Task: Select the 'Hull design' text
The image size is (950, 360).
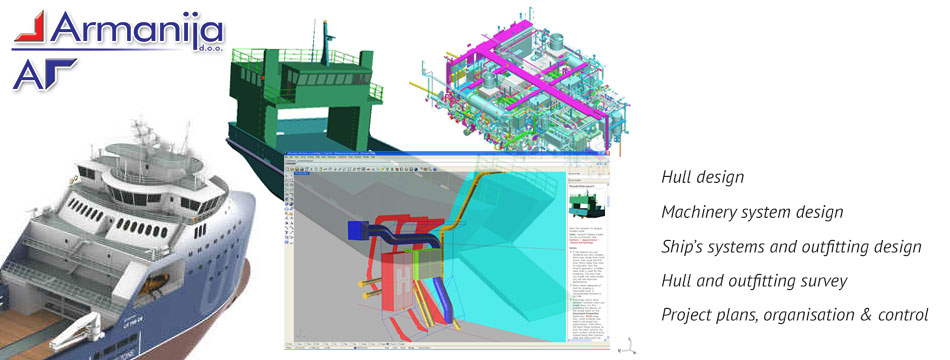Action: (x=702, y=178)
